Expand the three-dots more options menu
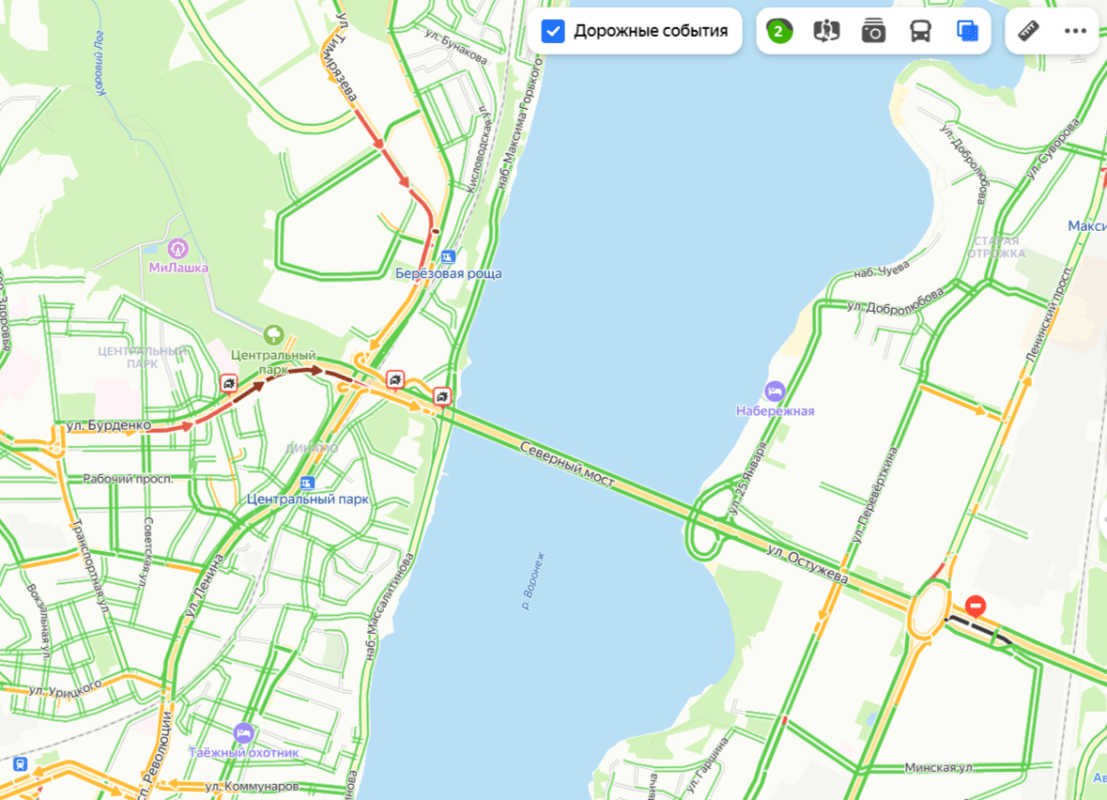 1075,31
